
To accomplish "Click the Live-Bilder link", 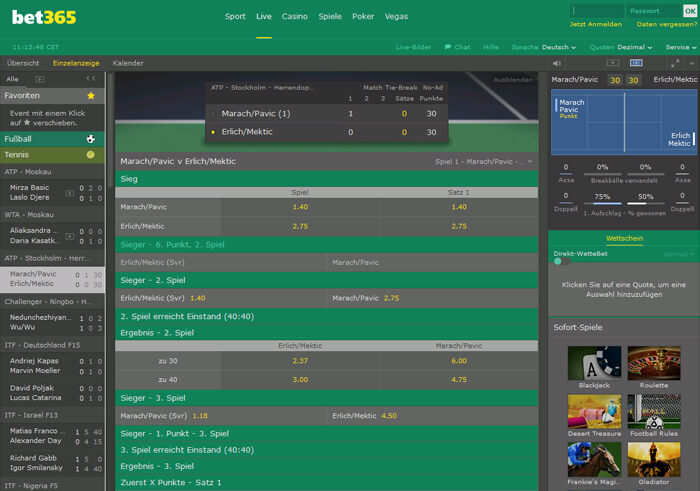I will [x=413, y=47].
